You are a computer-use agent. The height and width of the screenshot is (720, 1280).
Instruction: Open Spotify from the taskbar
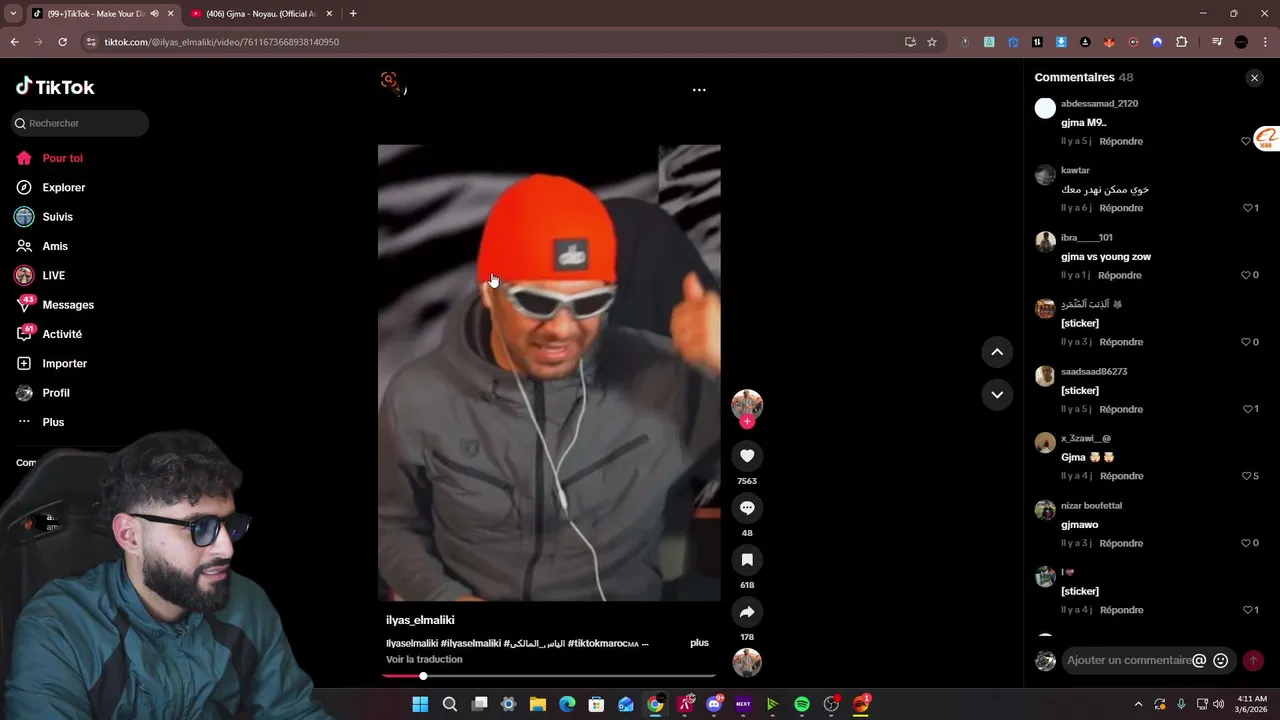[802, 704]
